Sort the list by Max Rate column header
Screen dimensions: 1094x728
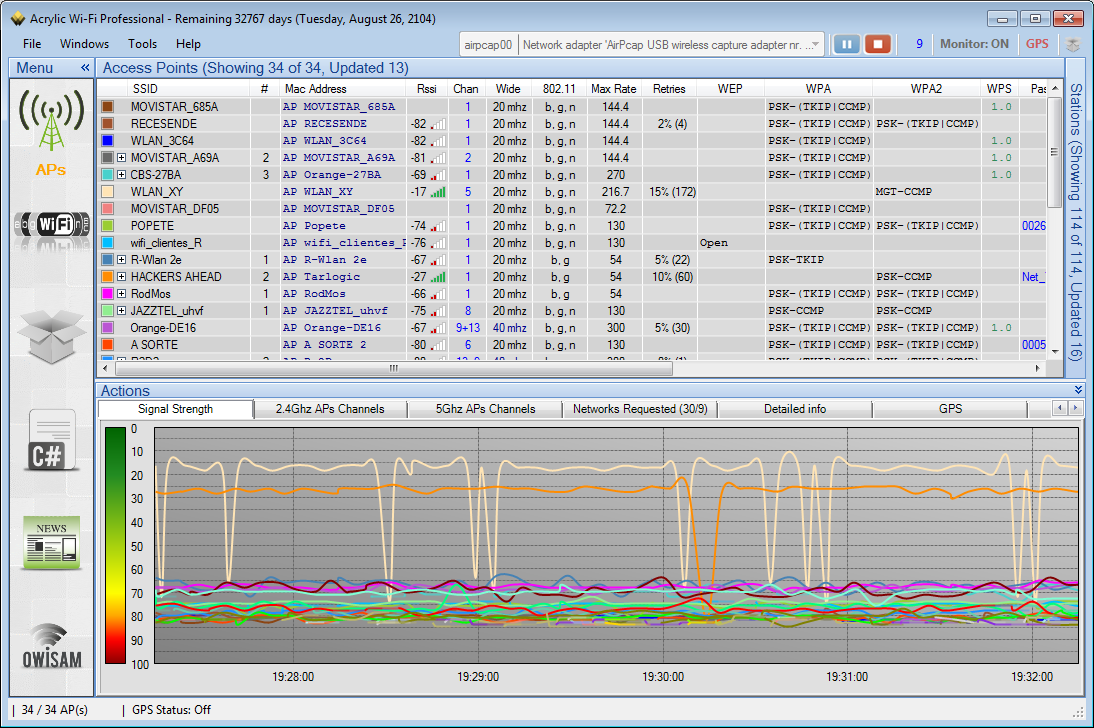(613, 89)
